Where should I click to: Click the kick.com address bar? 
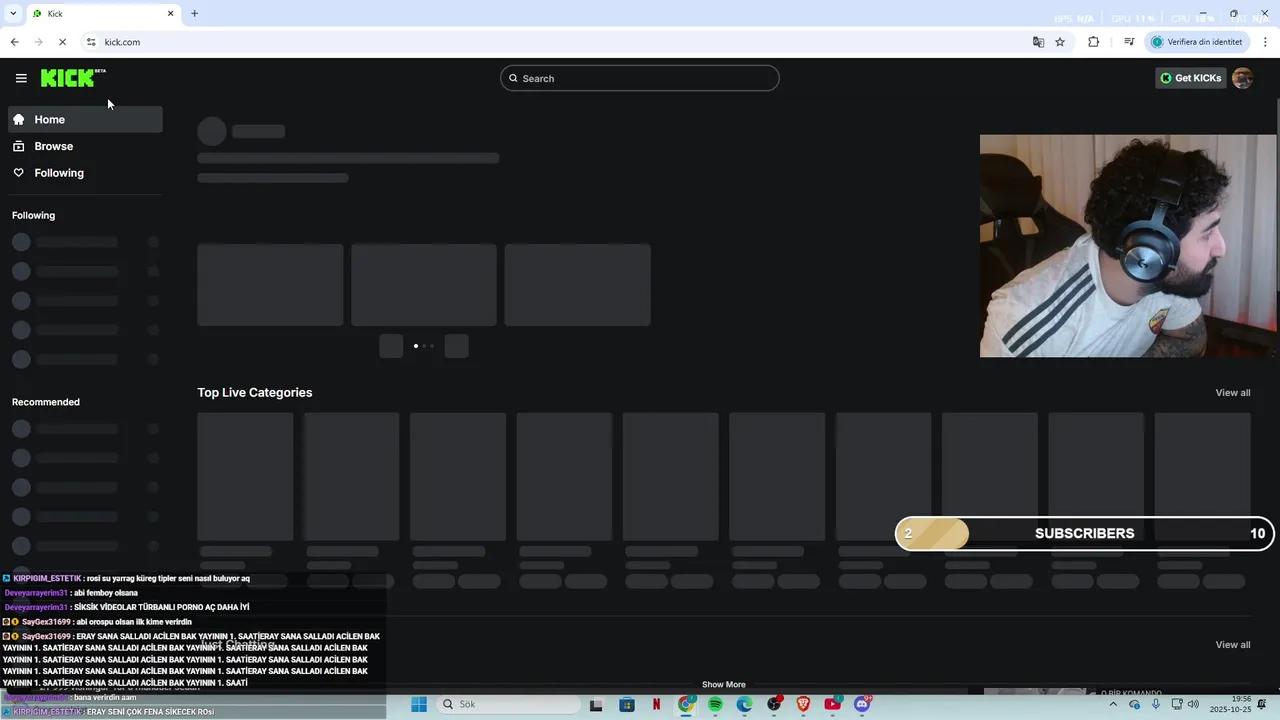pos(560,42)
